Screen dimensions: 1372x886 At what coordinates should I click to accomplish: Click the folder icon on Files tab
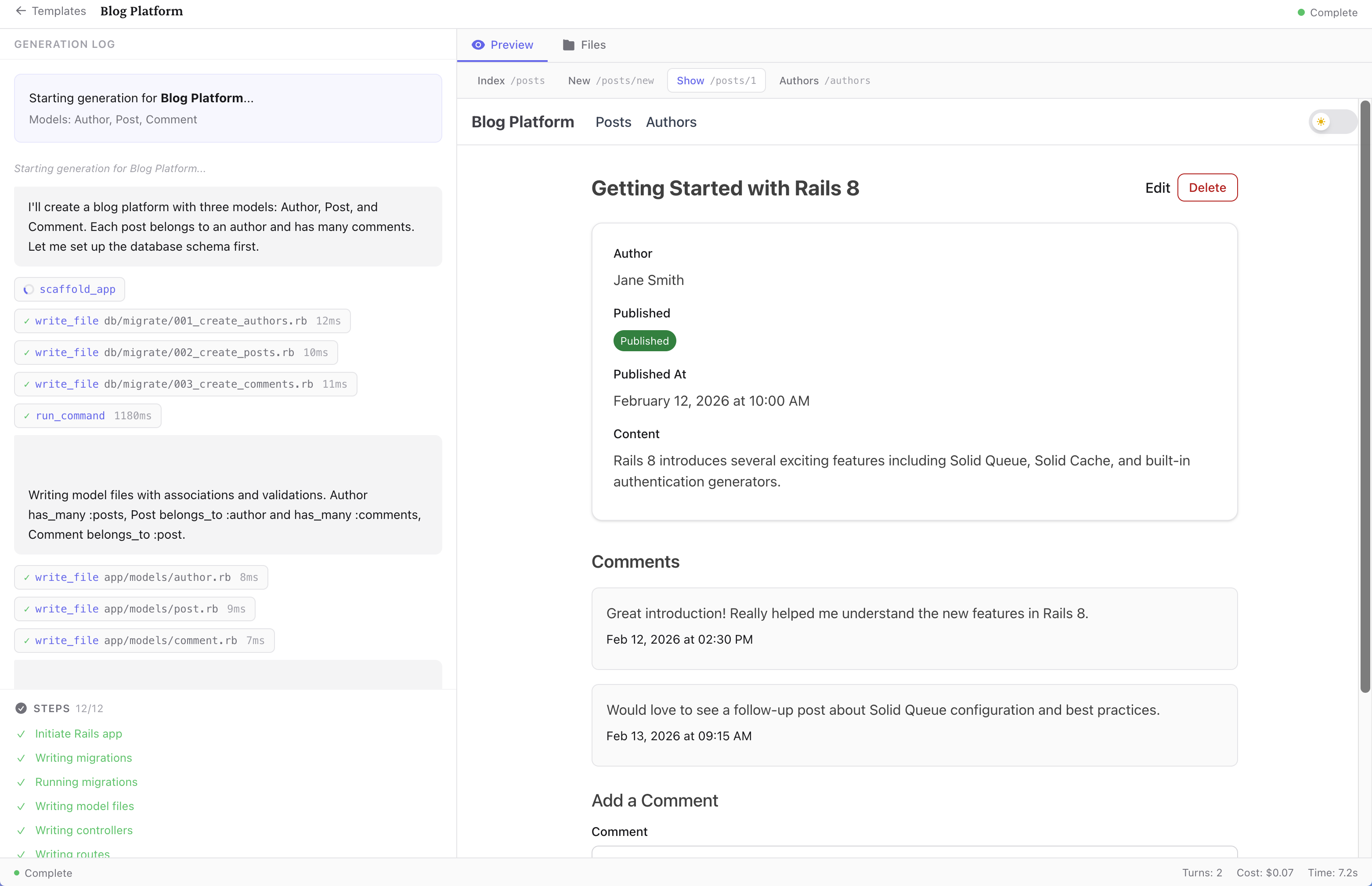[x=568, y=45]
